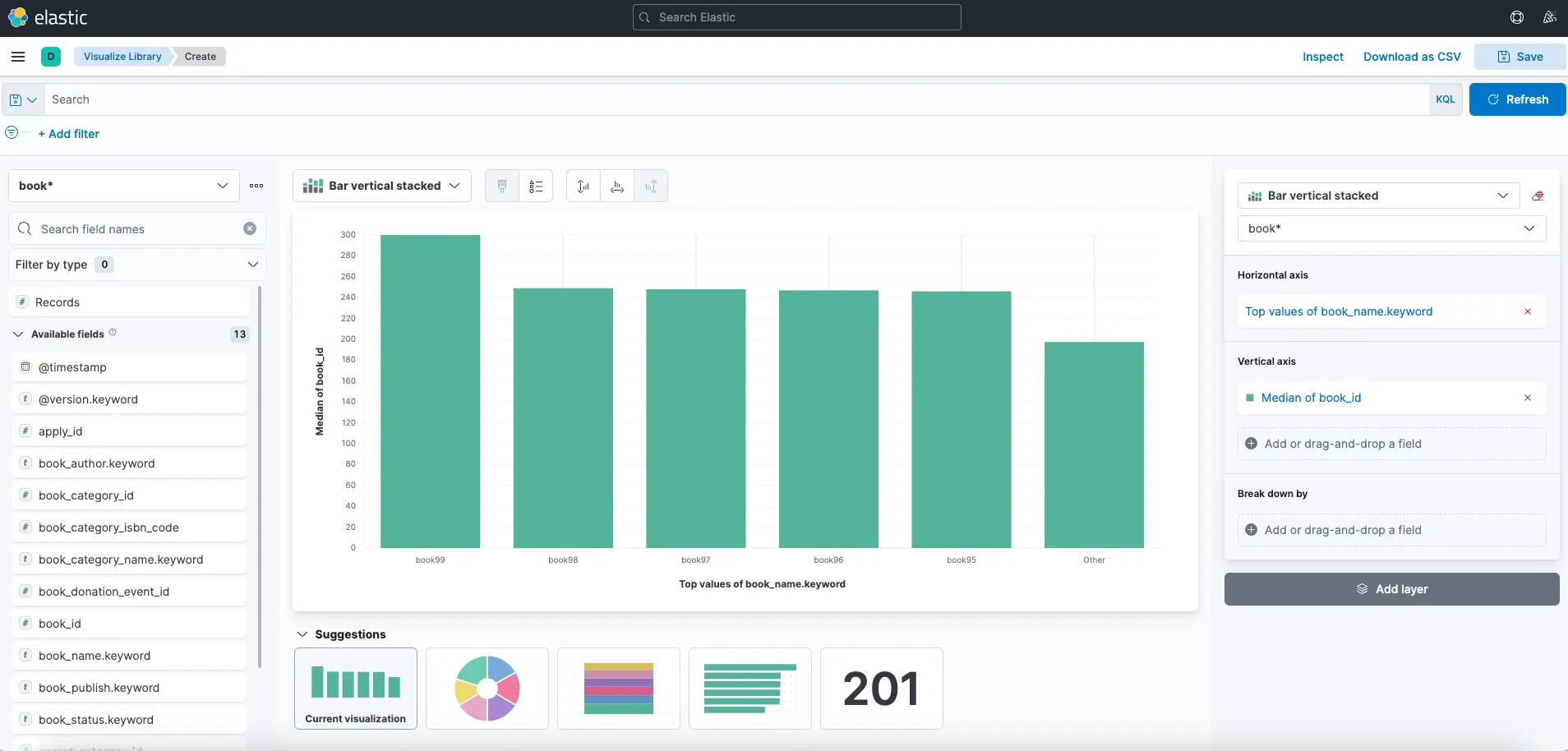This screenshot has width=1568, height=751.
Task: Click Inspect link
Action: (1323, 57)
